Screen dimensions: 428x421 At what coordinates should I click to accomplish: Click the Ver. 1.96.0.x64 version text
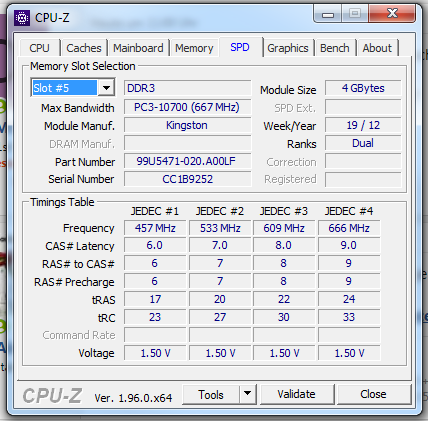[133, 398]
